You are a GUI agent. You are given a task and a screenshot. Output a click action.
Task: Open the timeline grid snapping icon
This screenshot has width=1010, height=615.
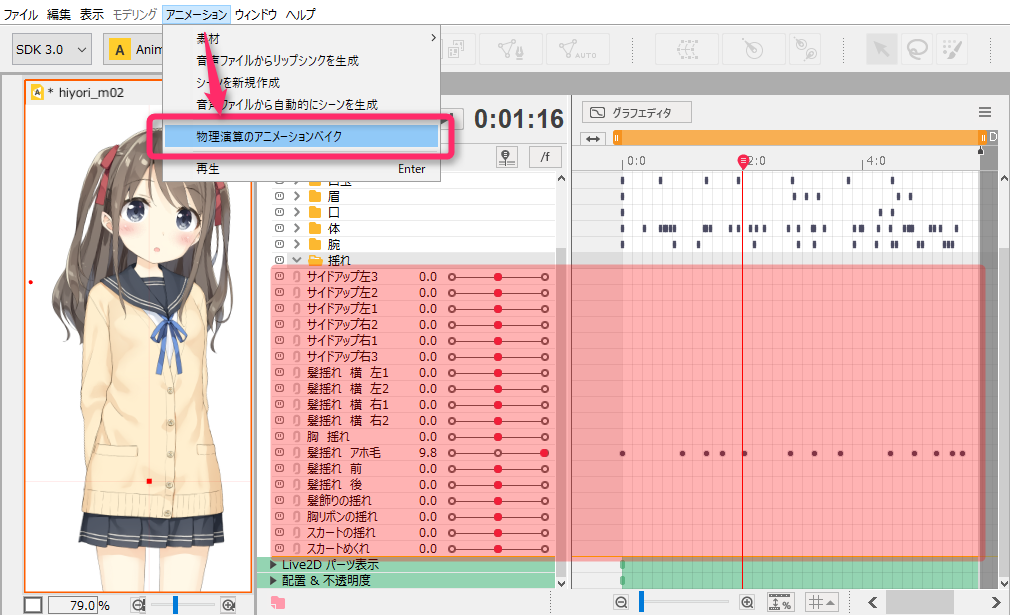tap(823, 603)
